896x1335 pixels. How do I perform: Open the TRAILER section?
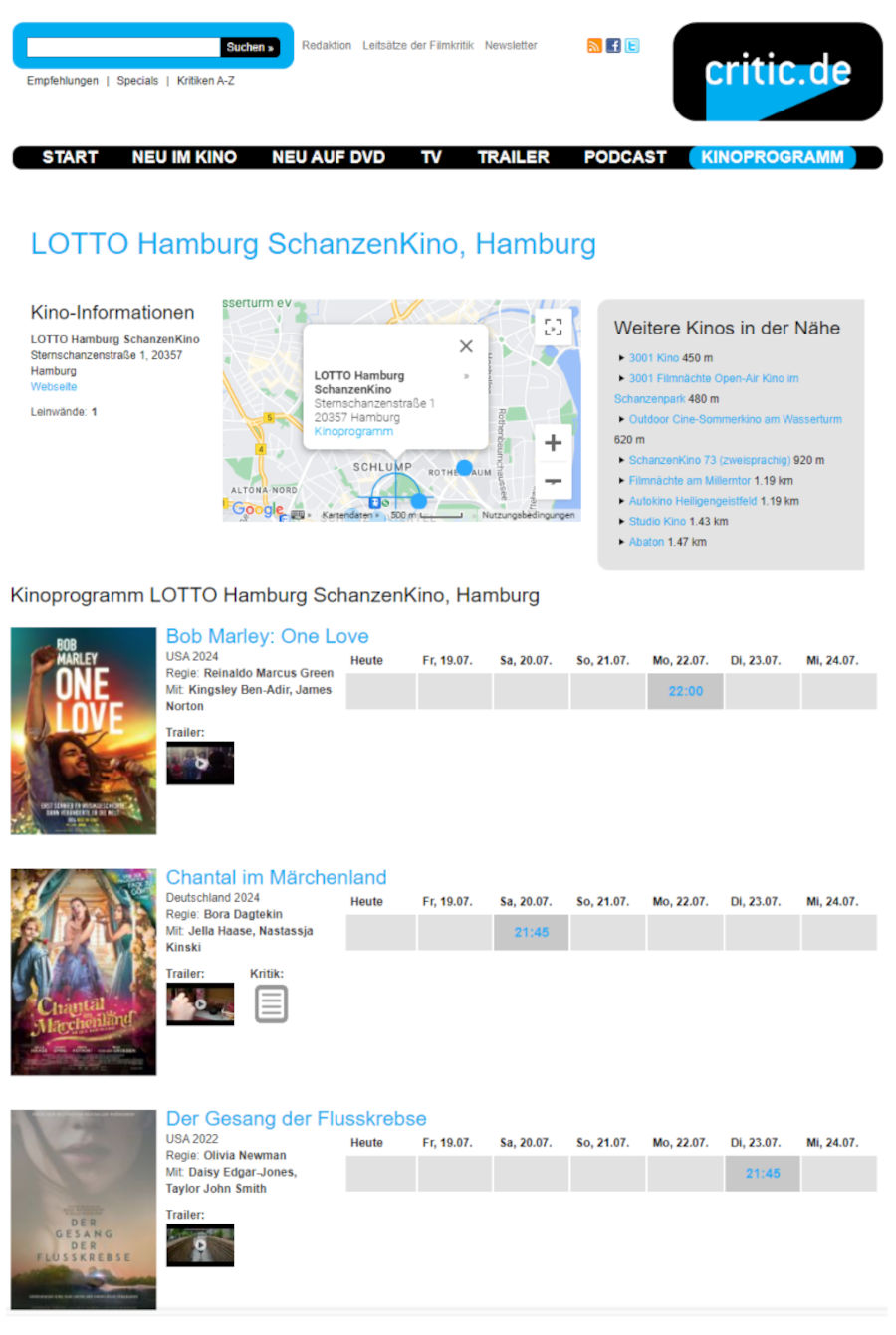click(514, 157)
